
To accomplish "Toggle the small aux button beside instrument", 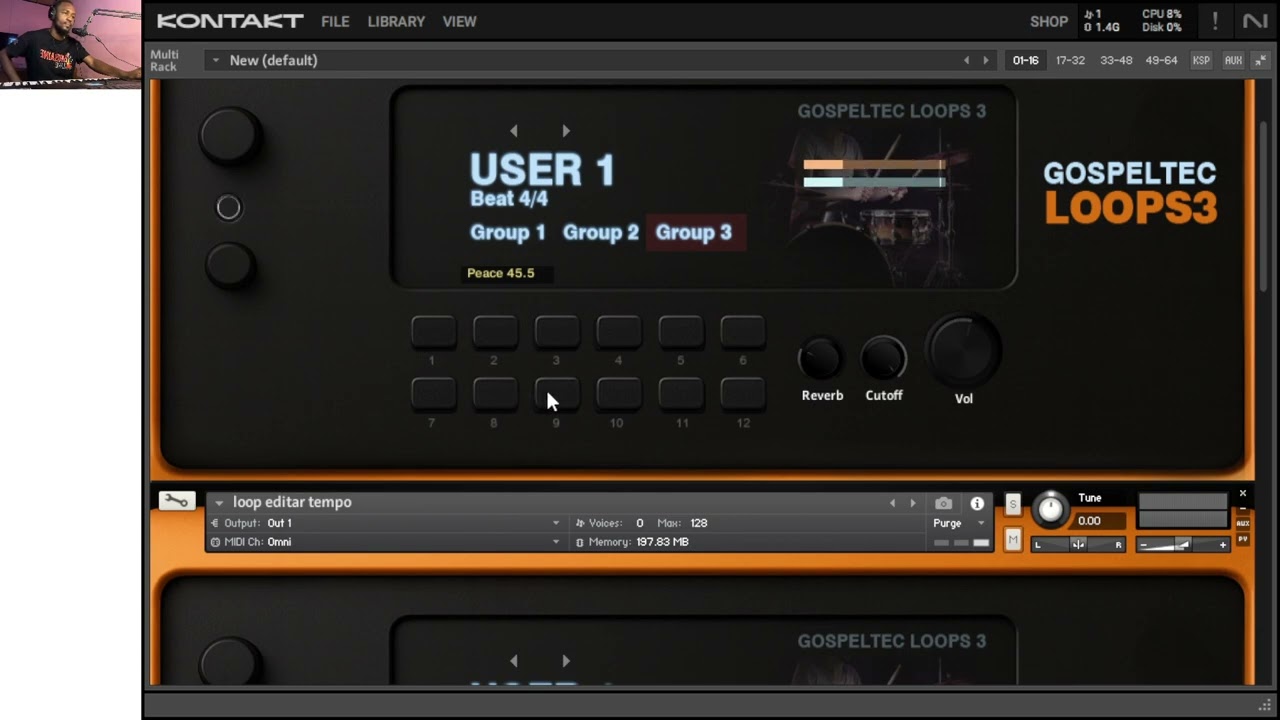I will (1243, 523).
